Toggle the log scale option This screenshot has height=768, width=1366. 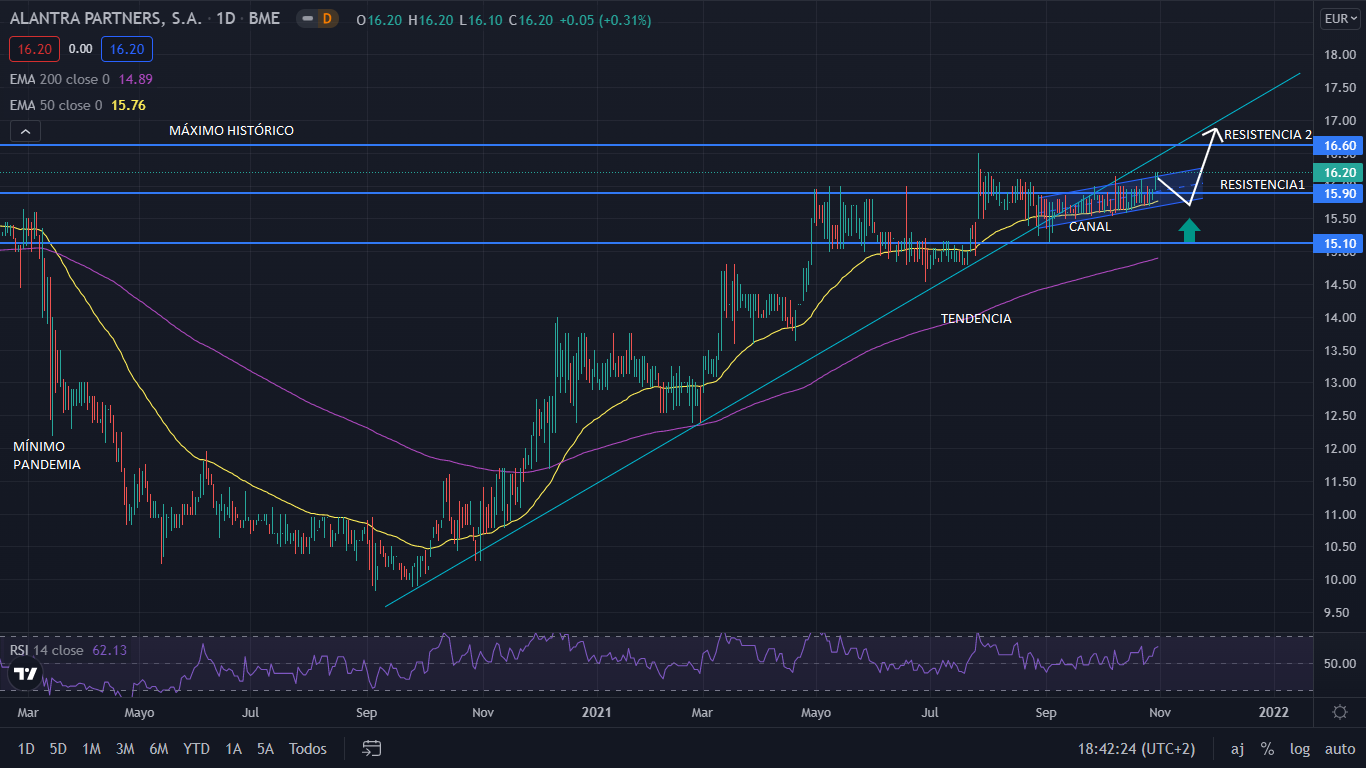tap(1299, 748)
